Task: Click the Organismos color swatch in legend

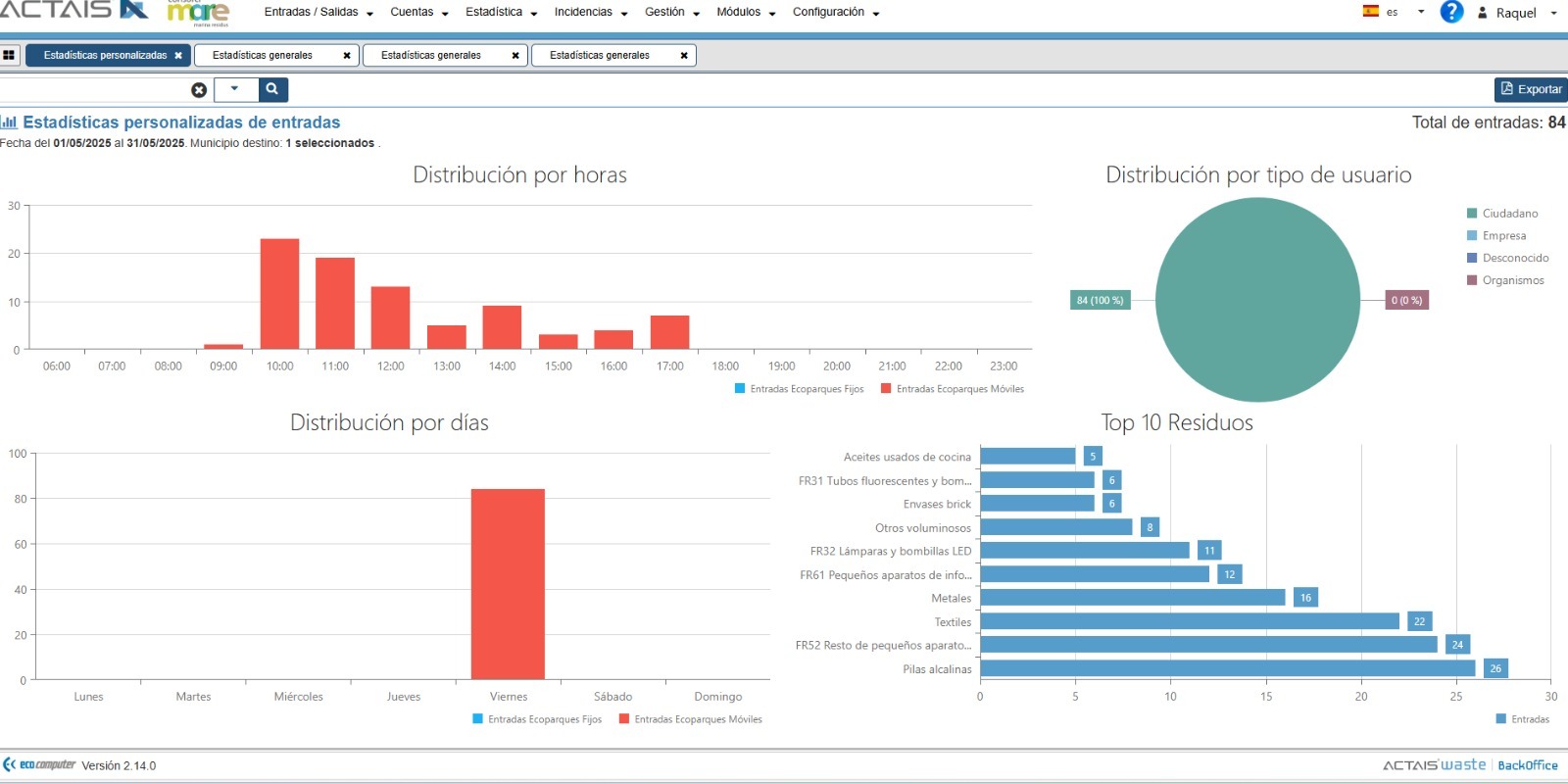Action: pyautogui.click(x=1472, y=280)
